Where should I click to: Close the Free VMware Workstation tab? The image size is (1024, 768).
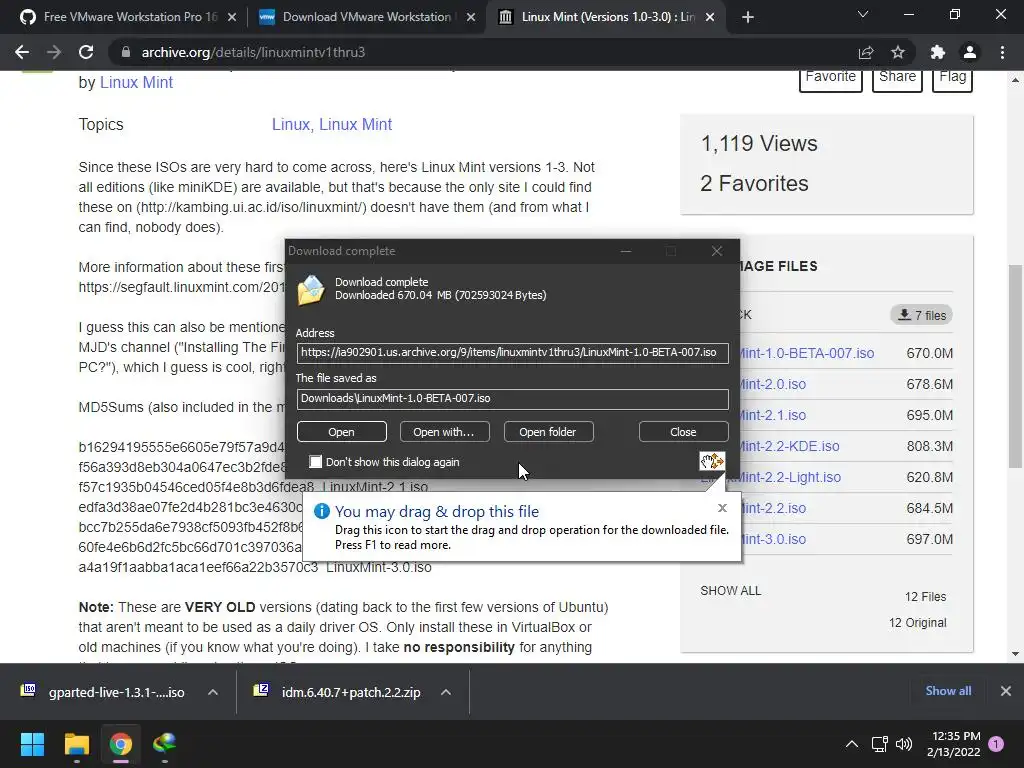point(232,17)
